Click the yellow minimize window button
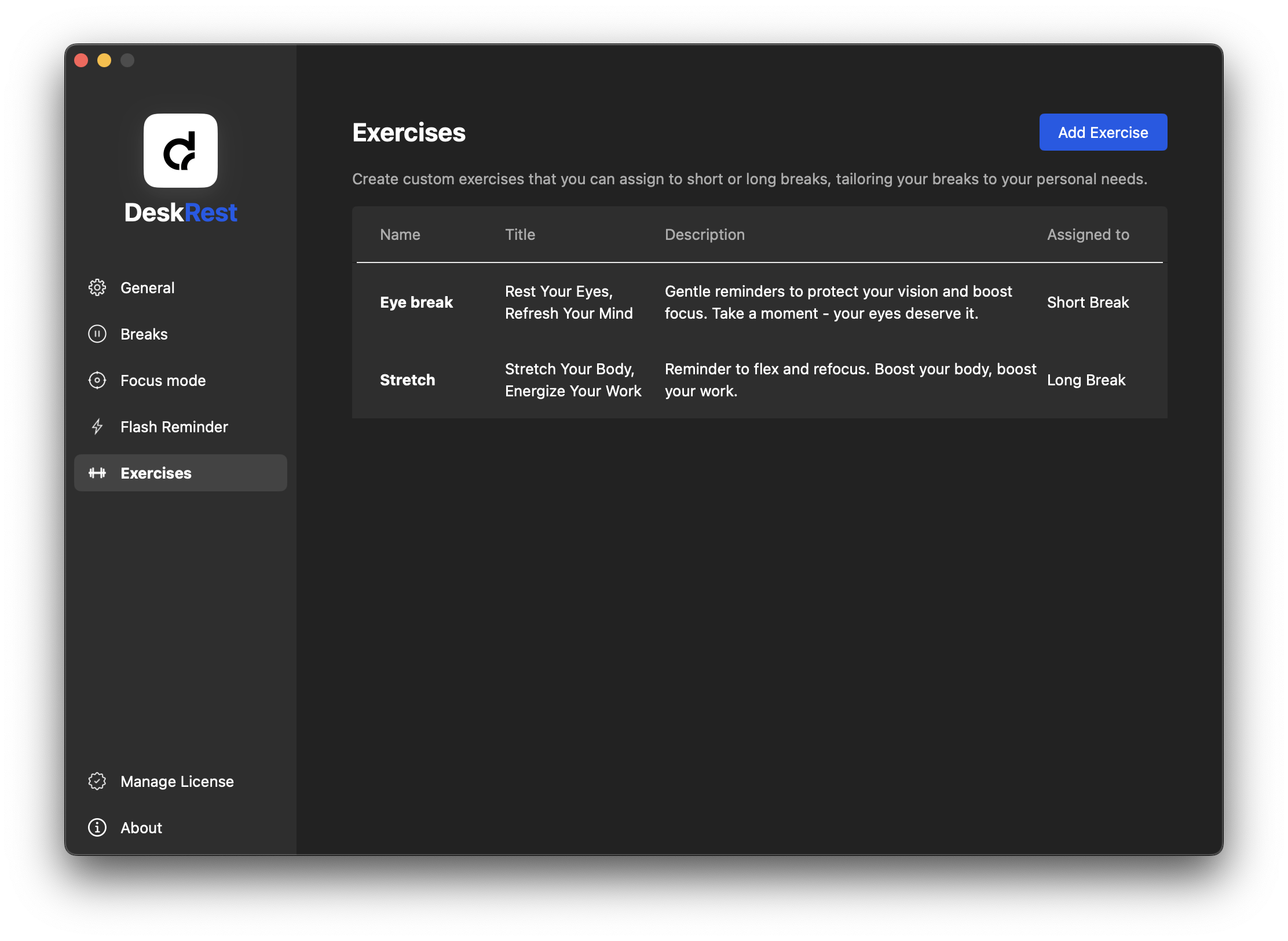Image resolution: width=1288 pixels, height=941 pixels. tap(104, 60)
